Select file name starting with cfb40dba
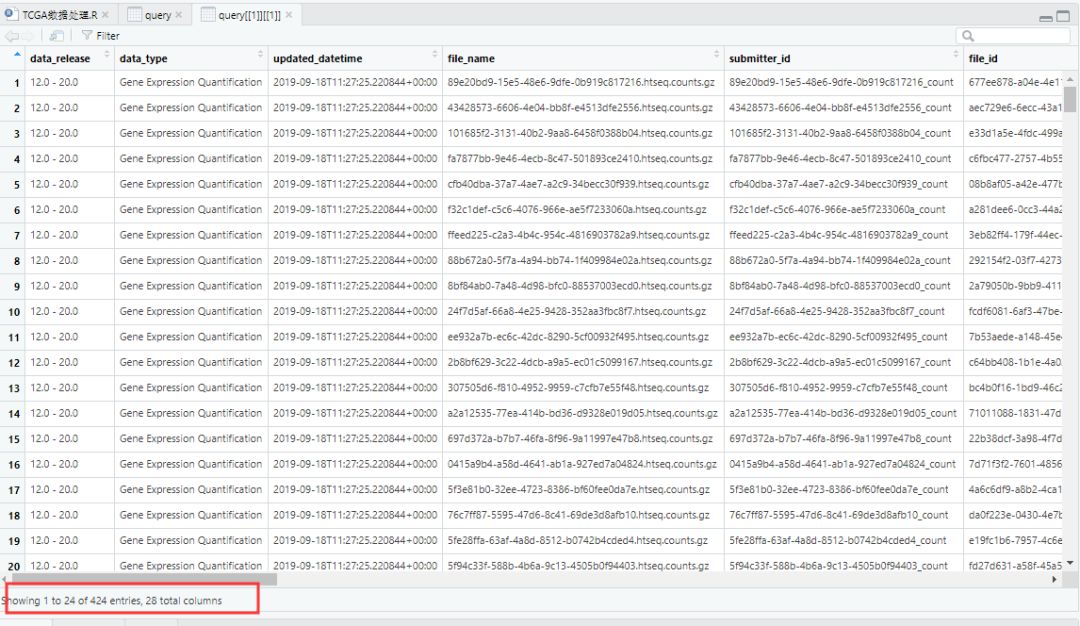The image size is (1080, 626). click(578, 184)
